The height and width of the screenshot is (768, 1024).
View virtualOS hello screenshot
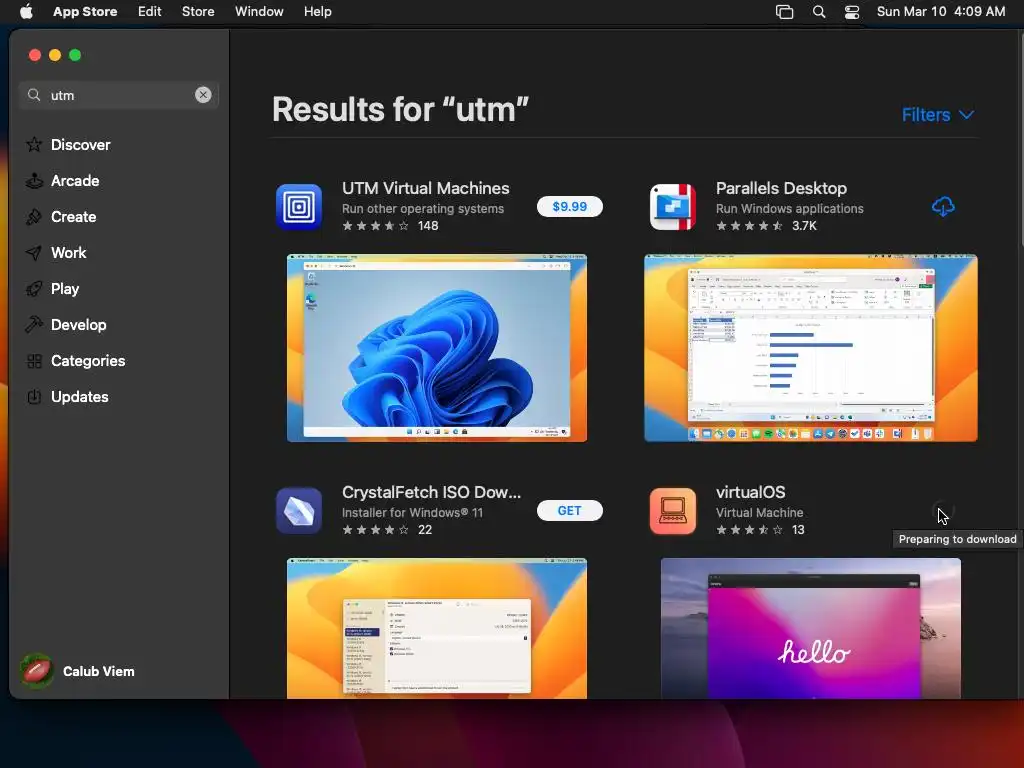(x=810, y=628)
